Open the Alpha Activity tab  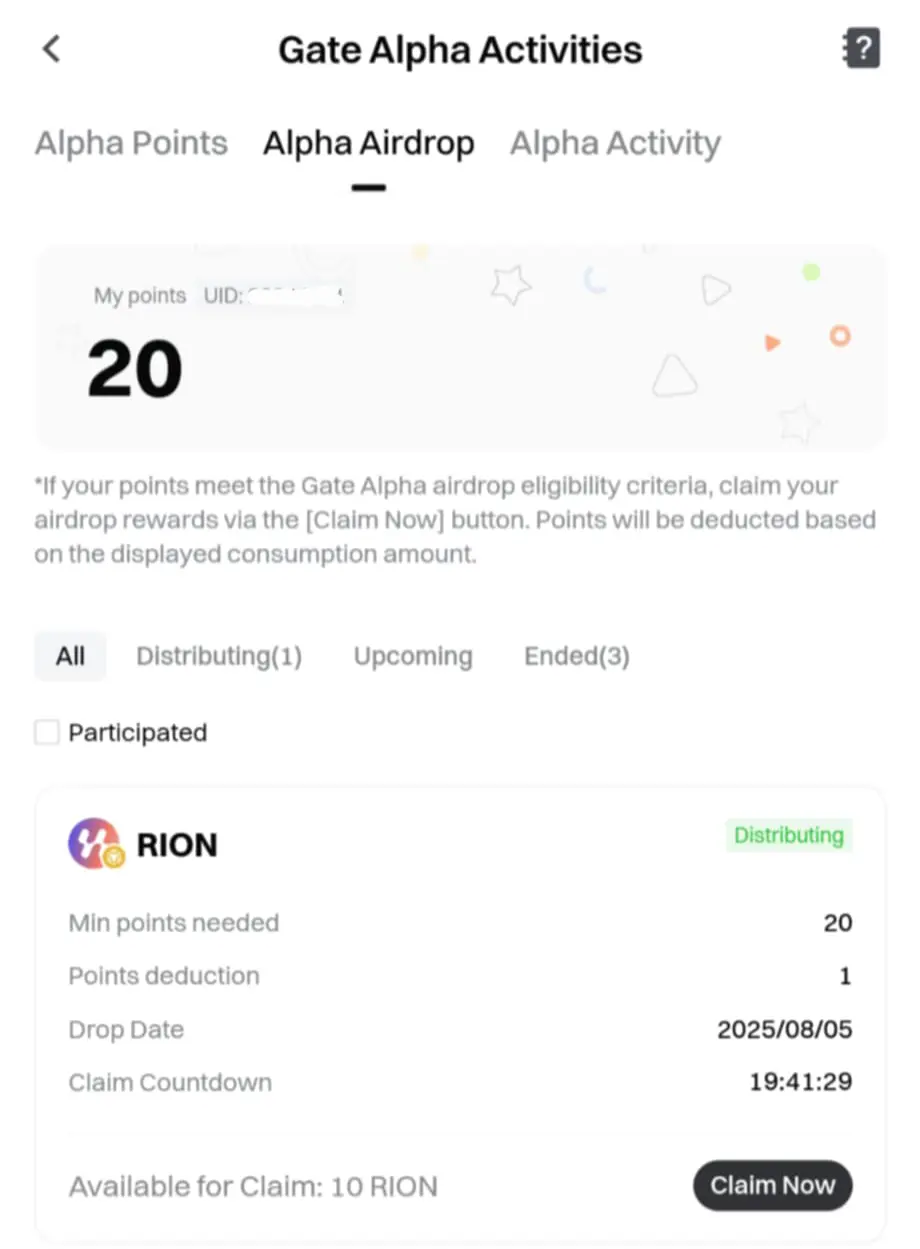[x=615, y=143]
